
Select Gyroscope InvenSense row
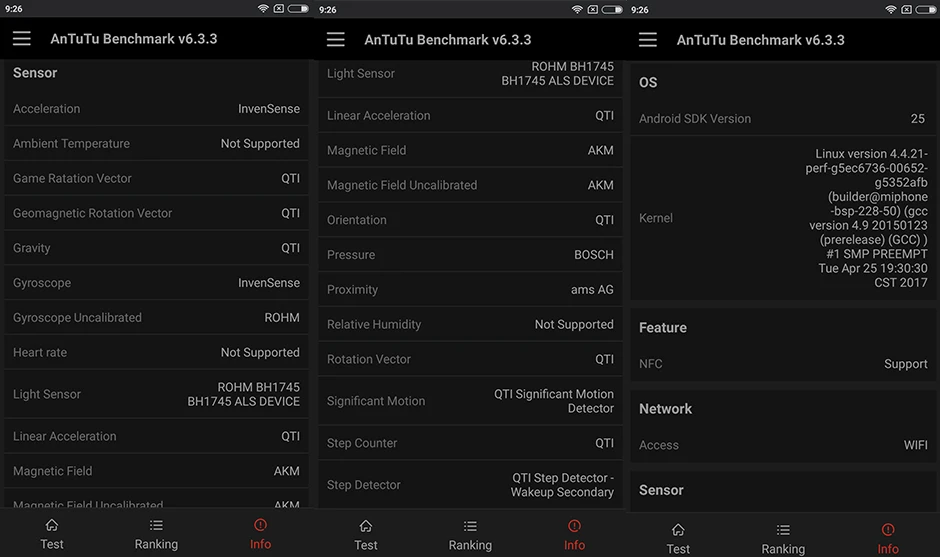pos(156,282)
